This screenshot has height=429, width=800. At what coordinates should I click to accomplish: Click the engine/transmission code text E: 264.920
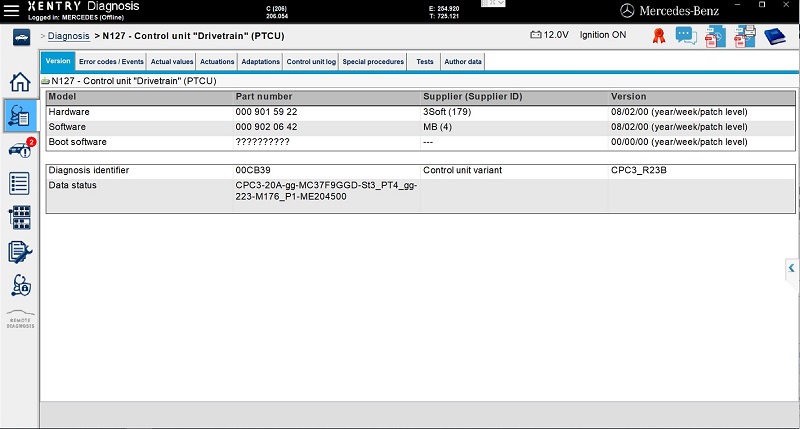(444, 9)
